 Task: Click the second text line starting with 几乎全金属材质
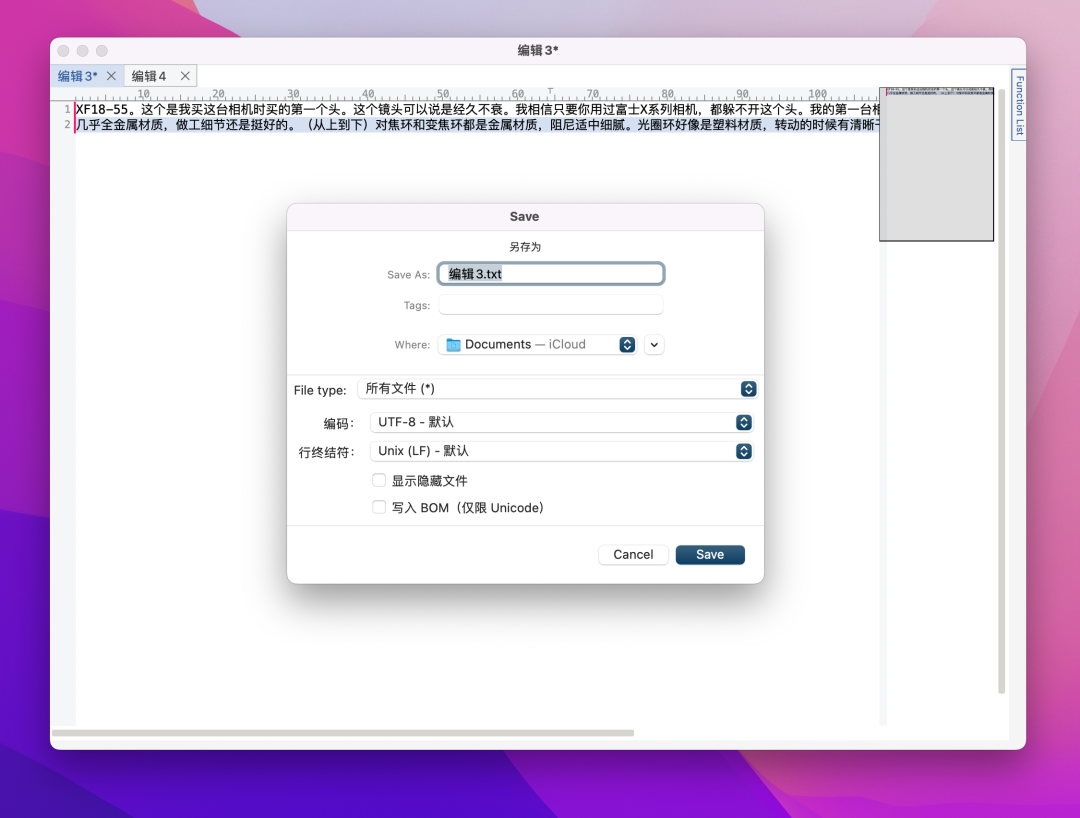[x=477, y=125]
